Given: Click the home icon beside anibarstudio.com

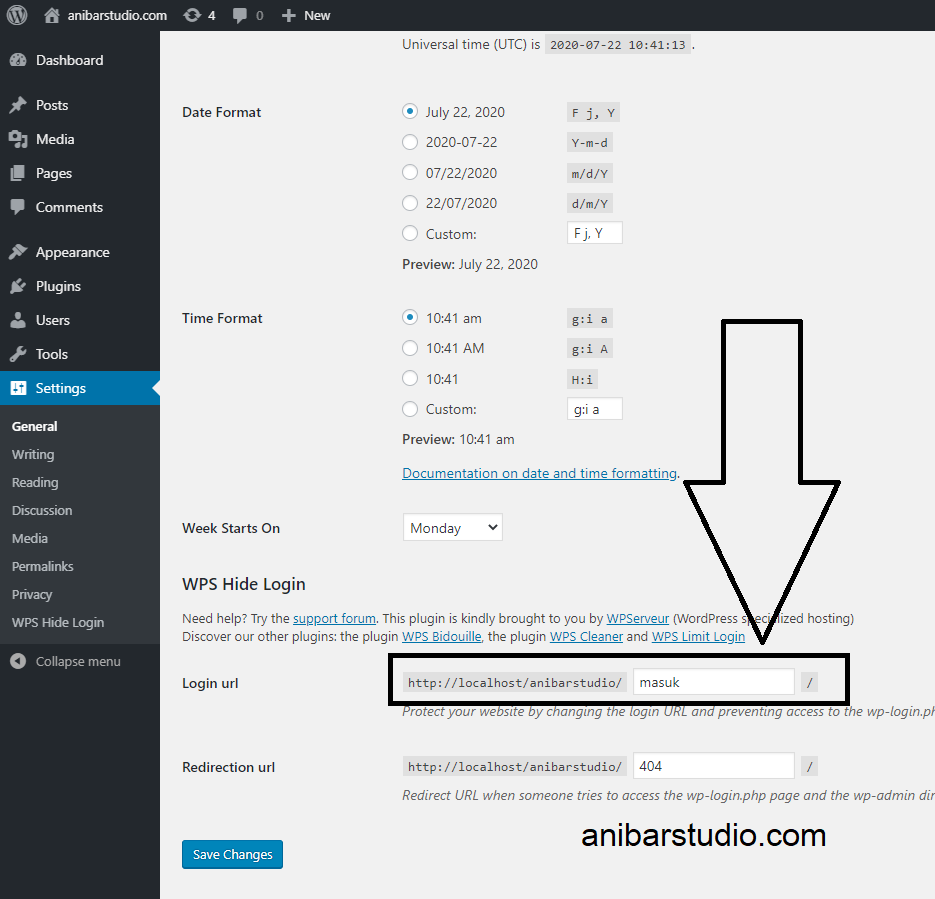Looking at the screenshot, I should coord(52,15).
